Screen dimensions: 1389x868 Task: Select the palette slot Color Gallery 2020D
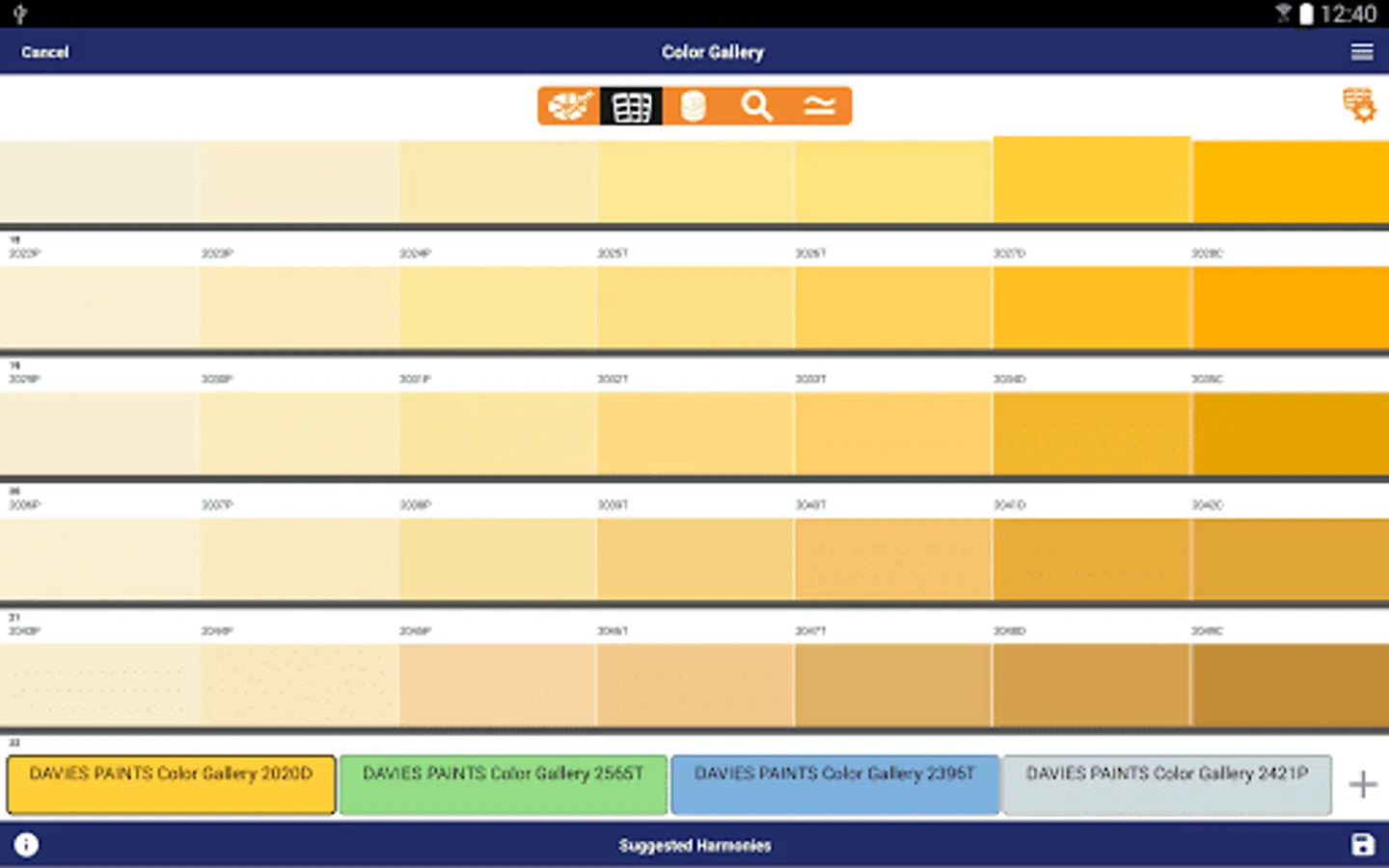(x=171, y=785)
